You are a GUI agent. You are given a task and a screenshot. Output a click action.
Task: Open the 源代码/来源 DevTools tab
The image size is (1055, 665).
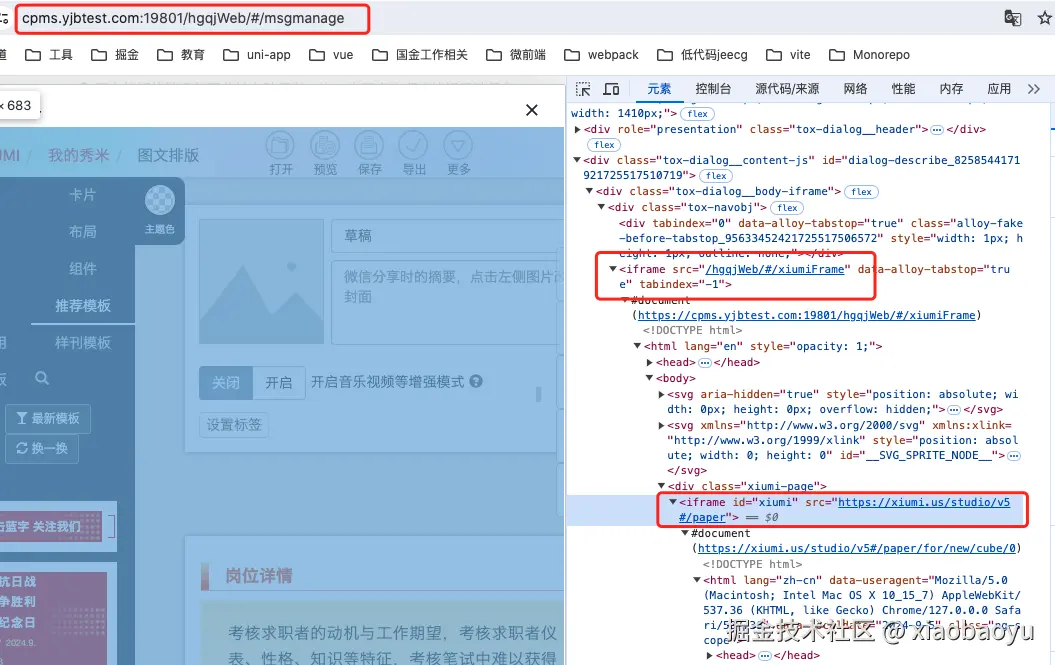[787, 89]
